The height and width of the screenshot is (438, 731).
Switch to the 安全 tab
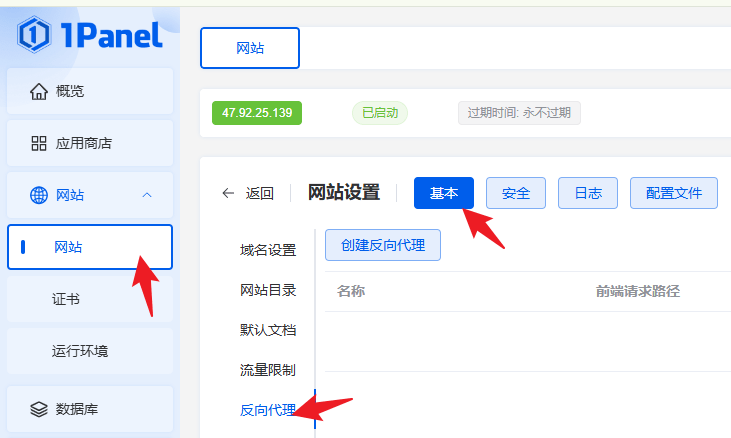tap(516, 193)
